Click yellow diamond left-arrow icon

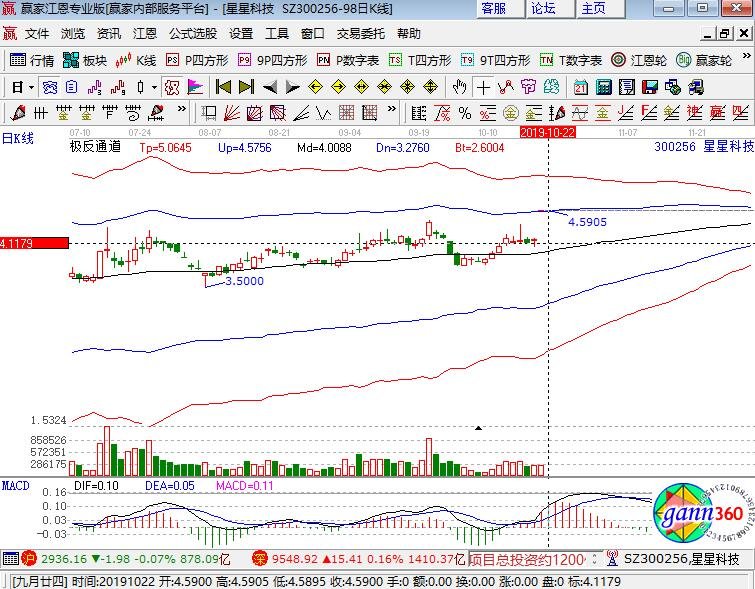[315, 88]
